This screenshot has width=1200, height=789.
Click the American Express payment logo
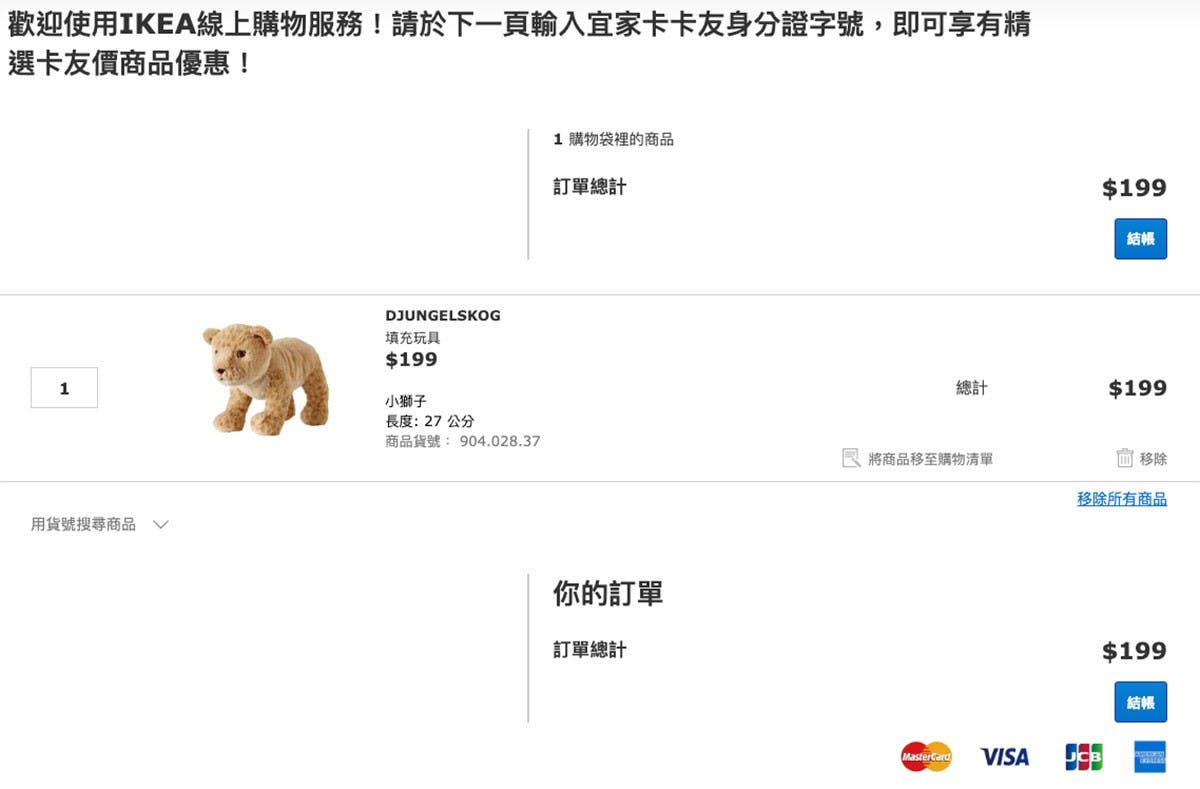(x=1150, y=756)
